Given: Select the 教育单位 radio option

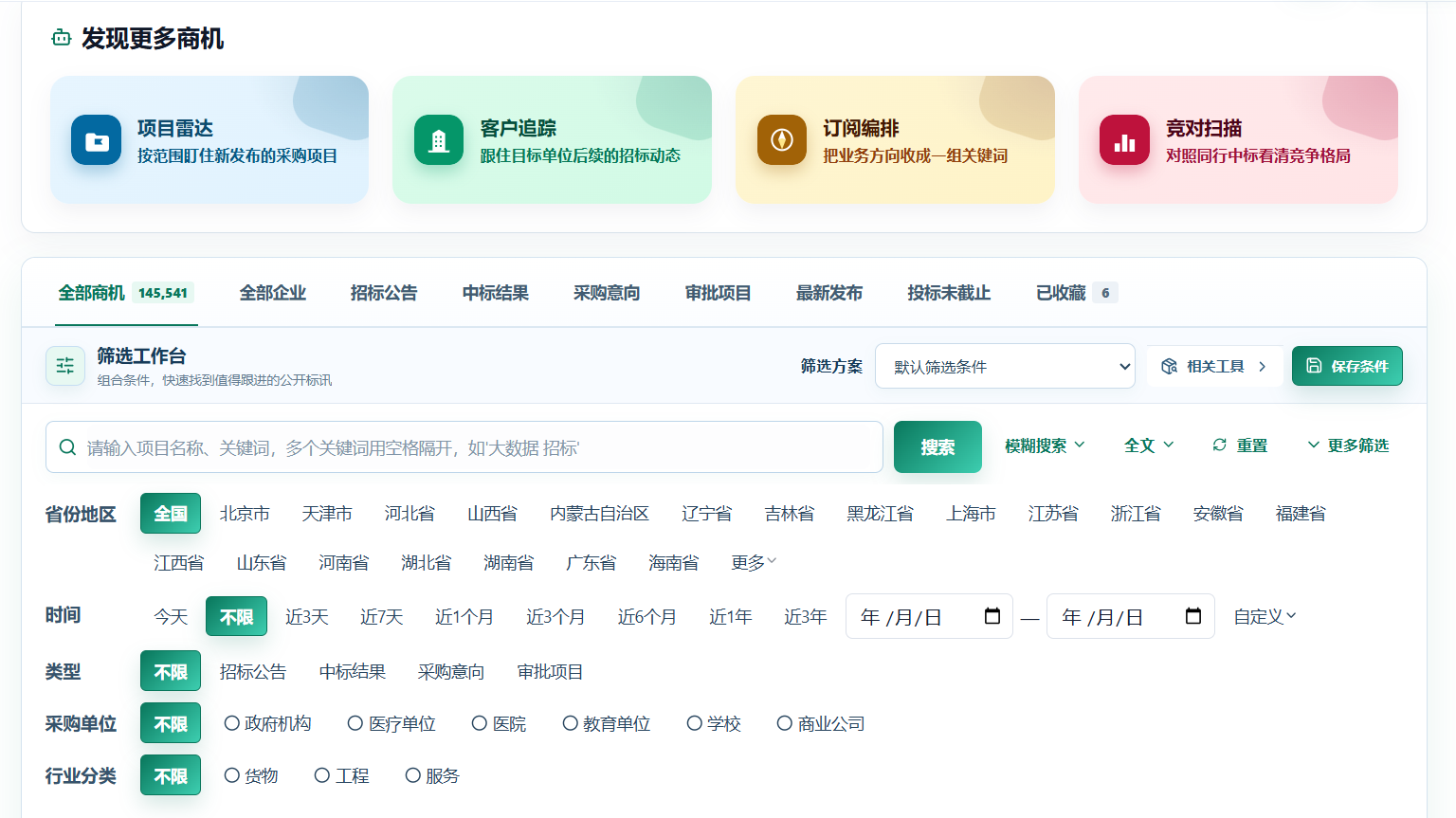Looking at the screenshot, I should 571,723.
